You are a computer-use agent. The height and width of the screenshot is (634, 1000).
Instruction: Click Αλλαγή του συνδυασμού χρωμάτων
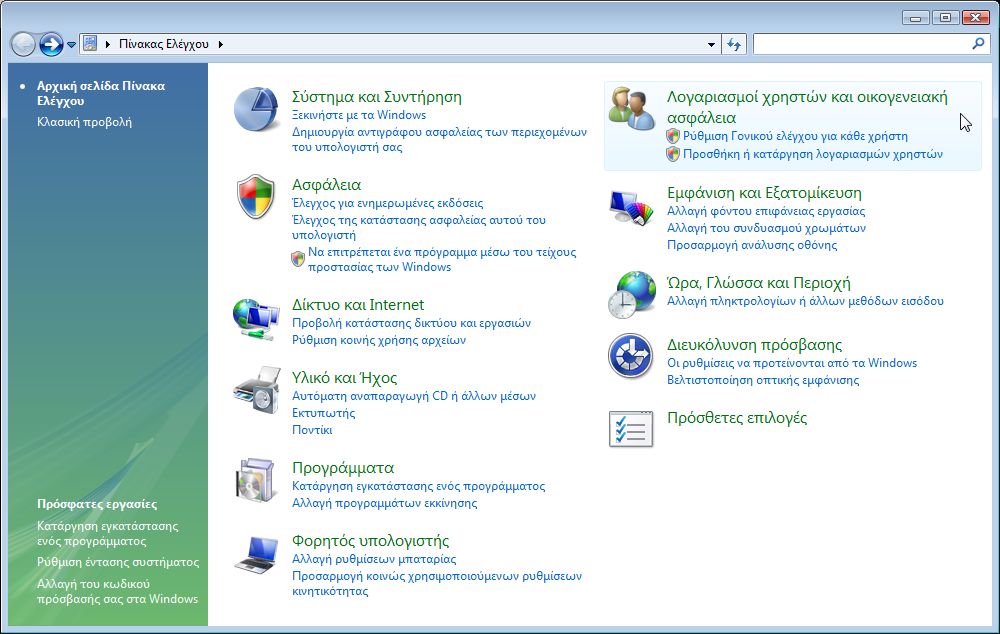coord(766,228)
